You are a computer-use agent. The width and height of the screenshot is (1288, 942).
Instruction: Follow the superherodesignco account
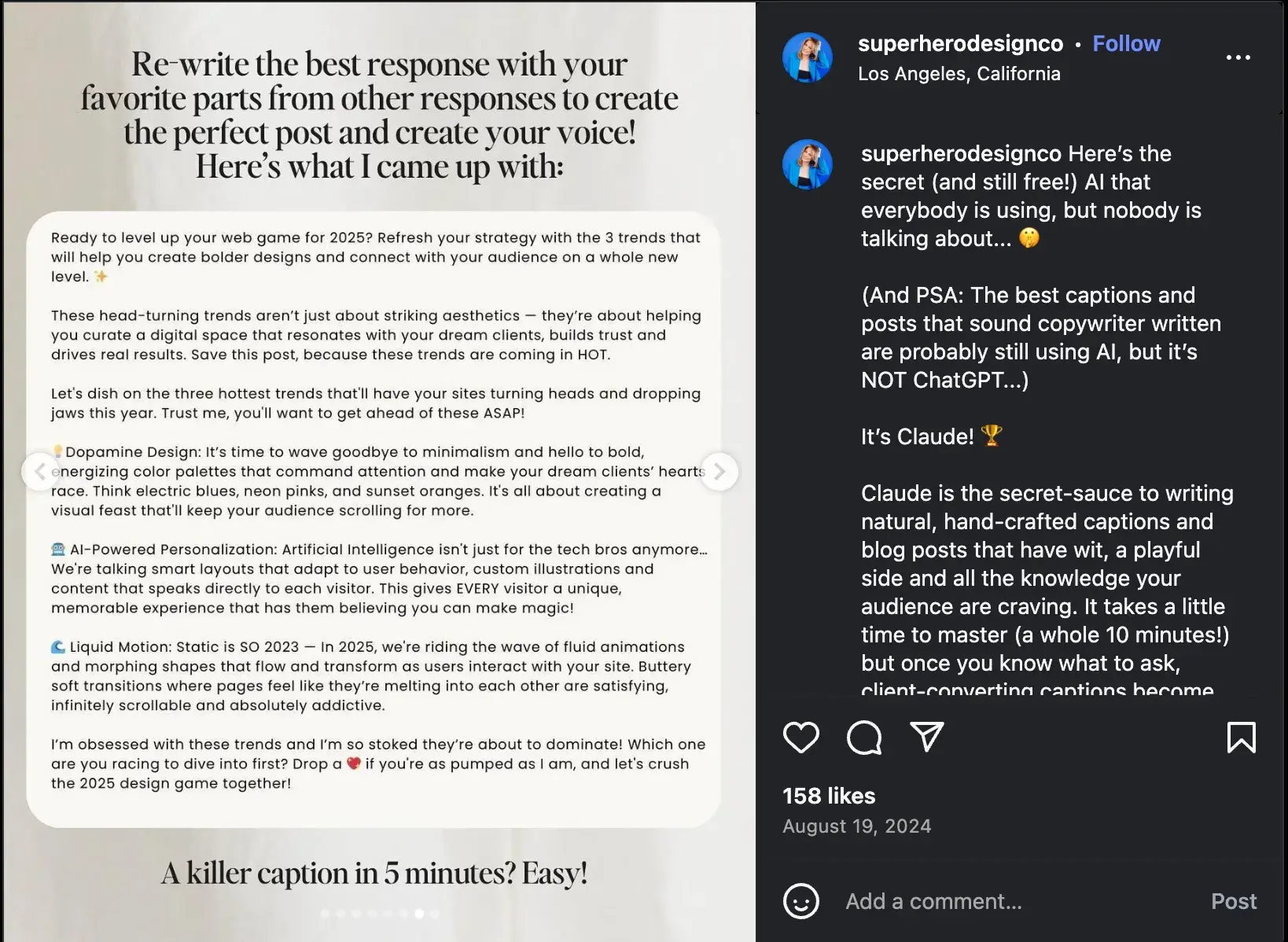[1126, 44]
